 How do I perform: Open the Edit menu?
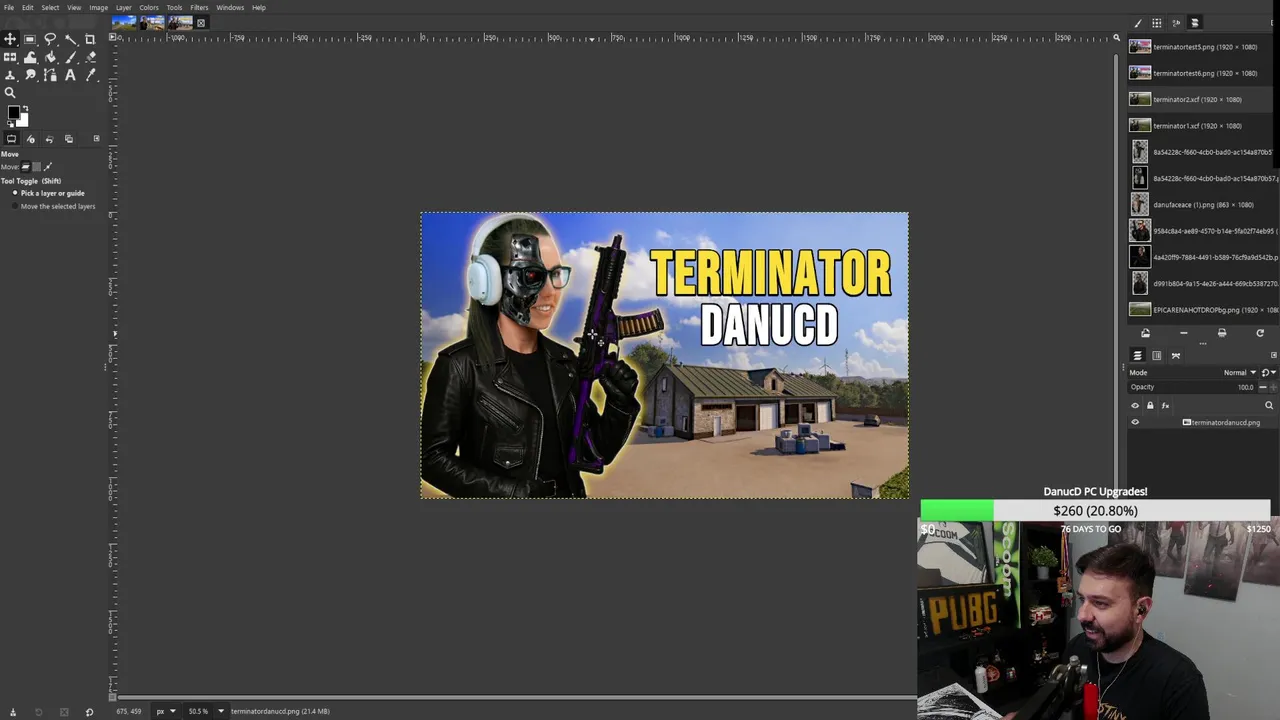coord(28,7)
